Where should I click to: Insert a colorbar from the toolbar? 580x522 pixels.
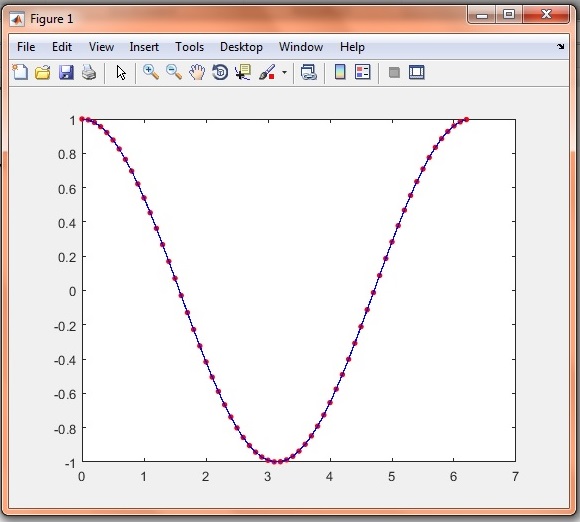[340, 72]
